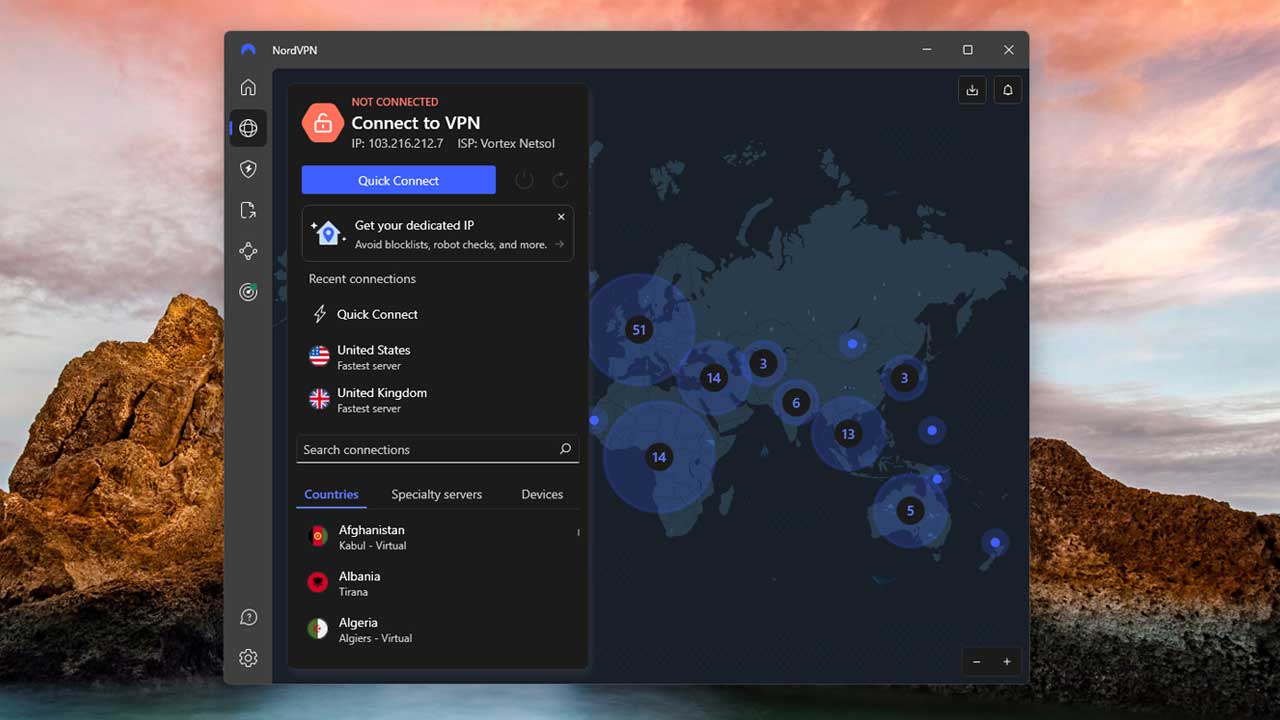Dismiss the dedicated IP banner
1280x720 pixels.
tap(561, 217)
